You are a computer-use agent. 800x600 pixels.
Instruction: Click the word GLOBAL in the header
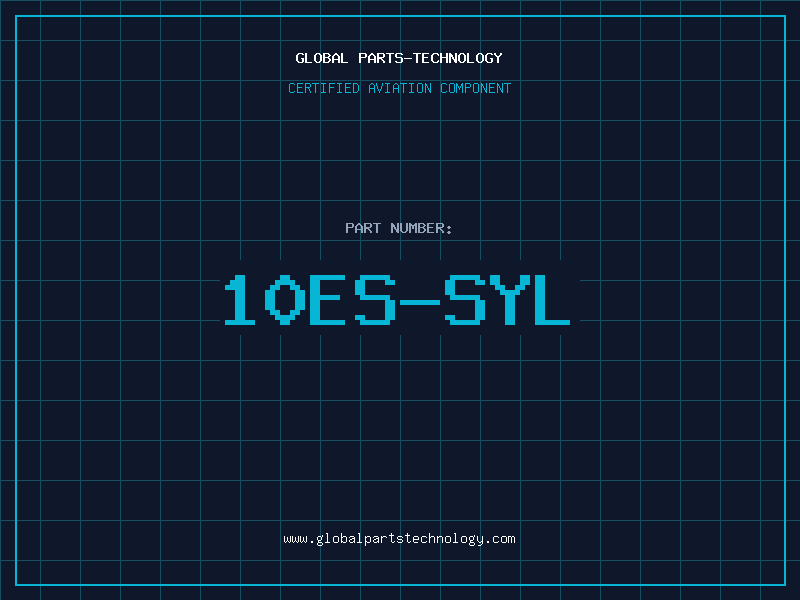322,58
